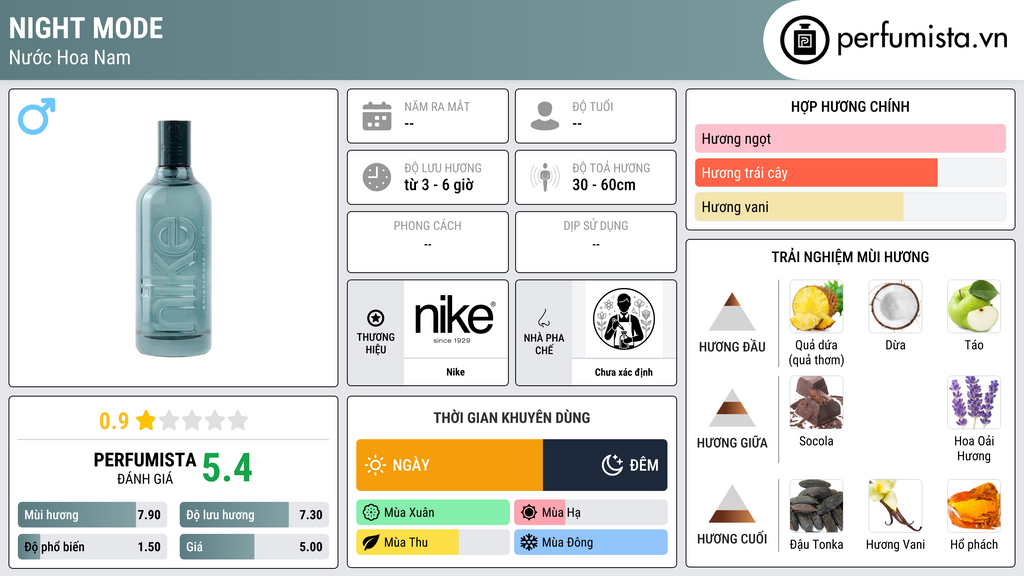
Task: Select the Mùa Thu season bar
Action: tap(433, 542)
